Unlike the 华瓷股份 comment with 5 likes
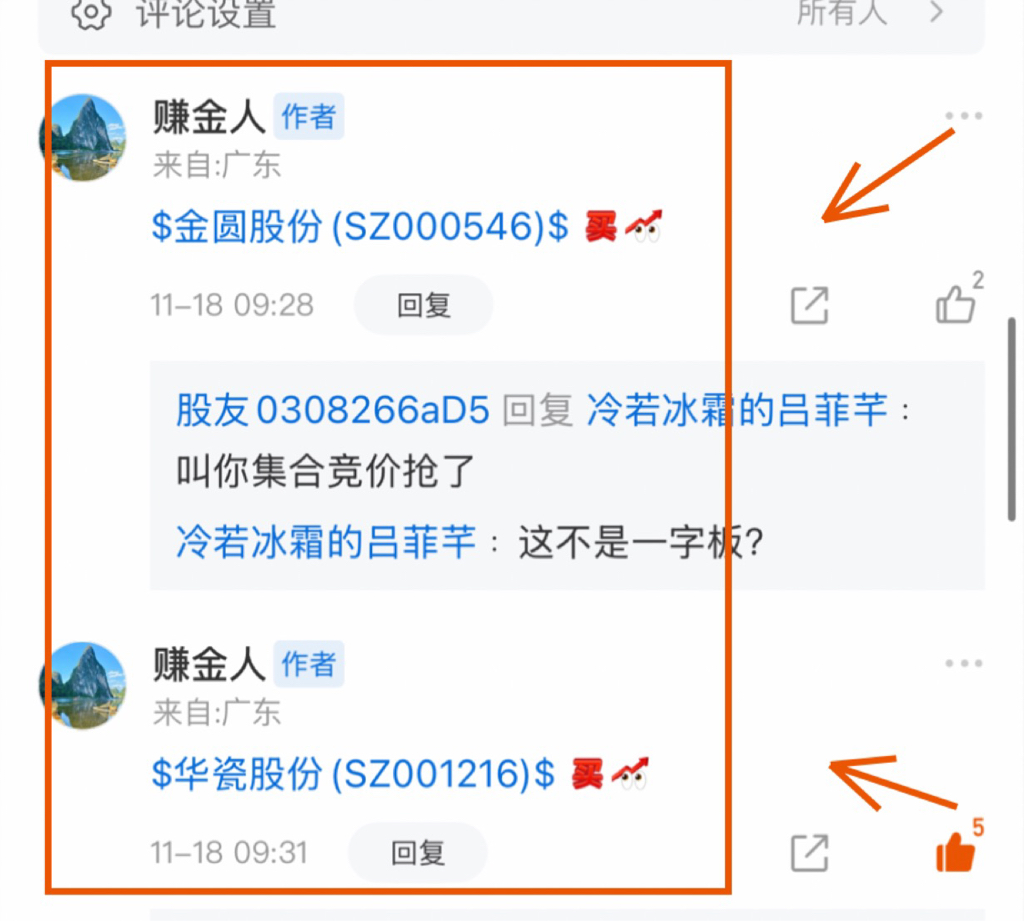Viewport: 1024px width, 921px height. (x=955, y=851)
